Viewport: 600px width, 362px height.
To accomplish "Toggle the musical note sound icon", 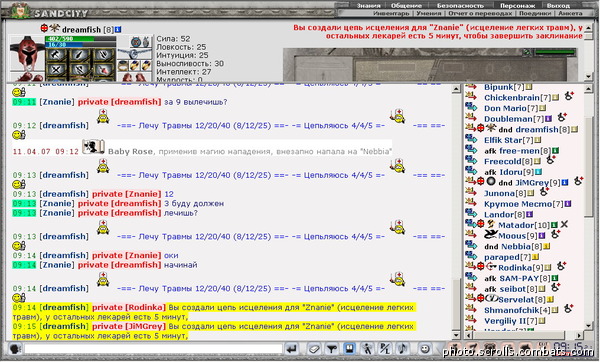I will 402,349.
